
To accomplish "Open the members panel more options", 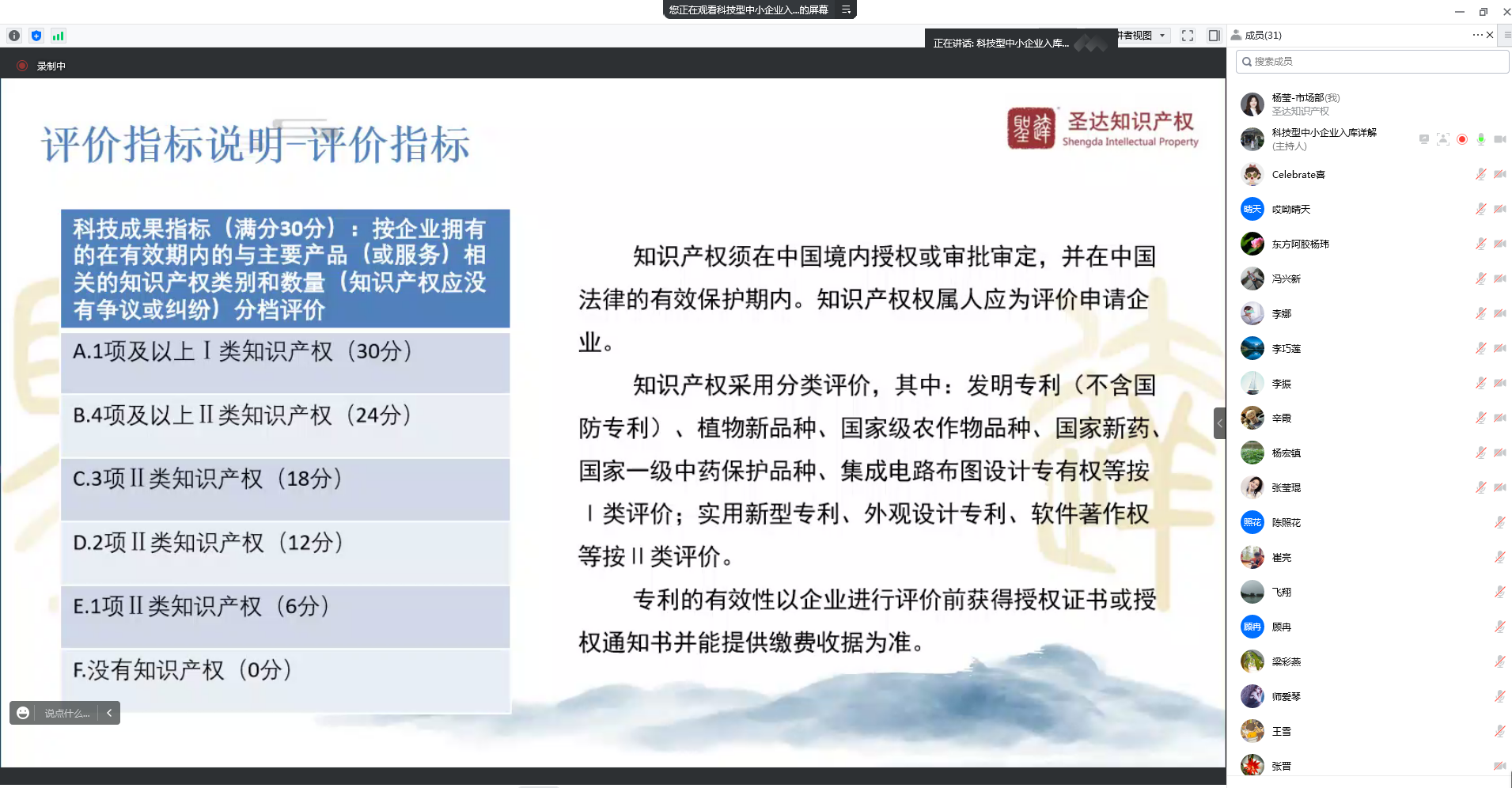I will (1476, 35).
